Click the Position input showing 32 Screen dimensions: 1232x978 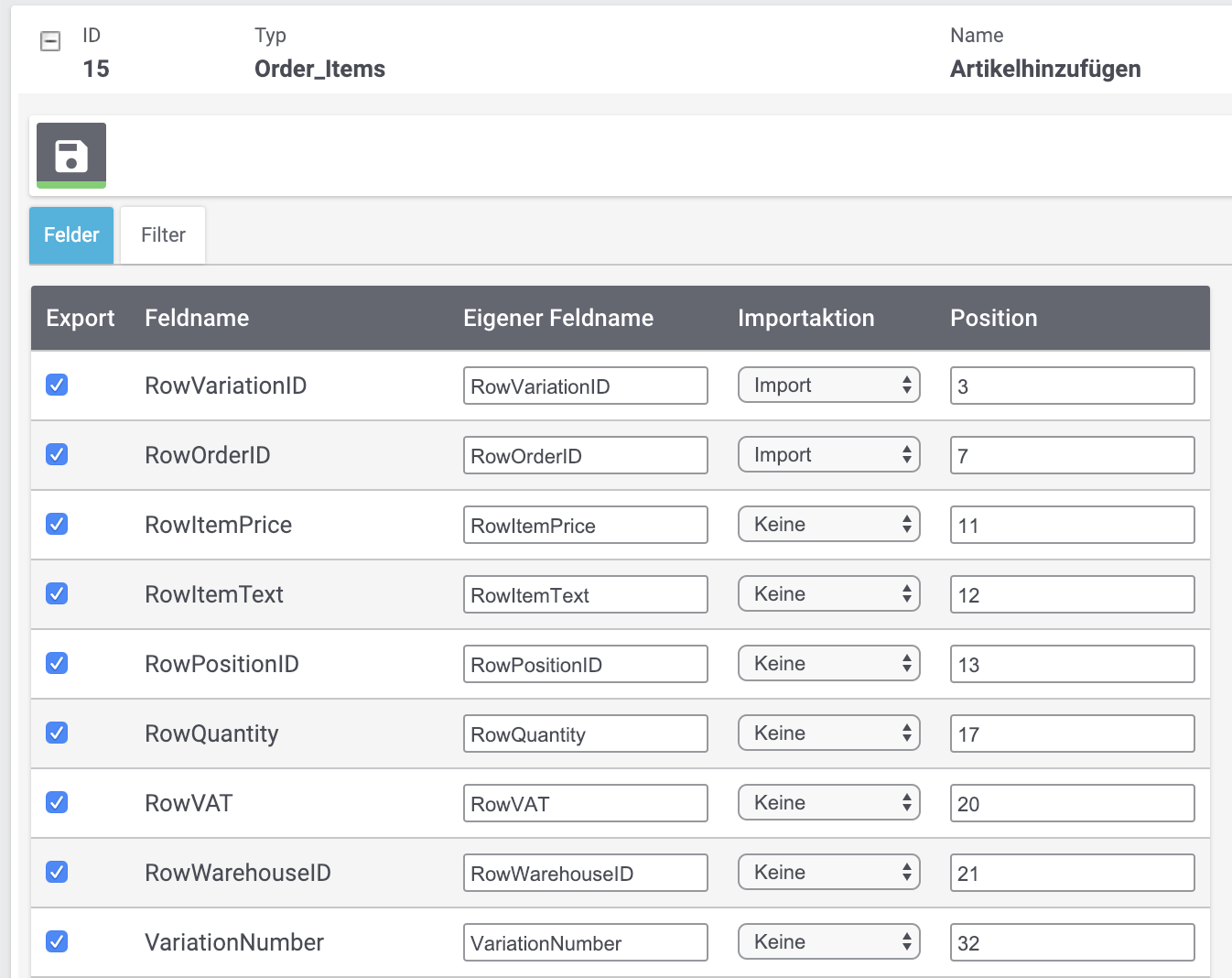click(x=1072, y=942)
